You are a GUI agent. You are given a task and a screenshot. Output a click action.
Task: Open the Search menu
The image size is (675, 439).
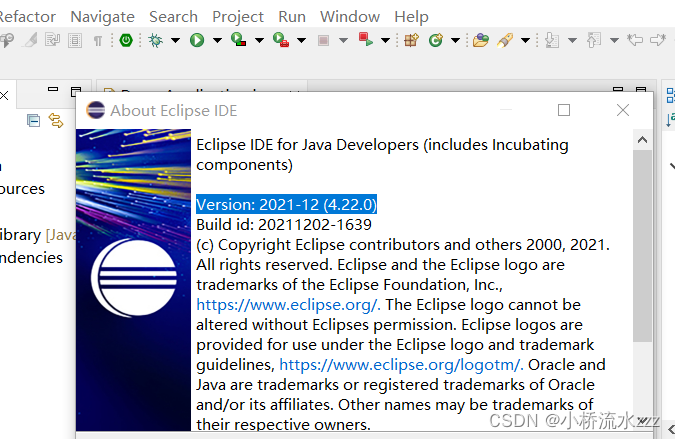(x=173, y=17)
